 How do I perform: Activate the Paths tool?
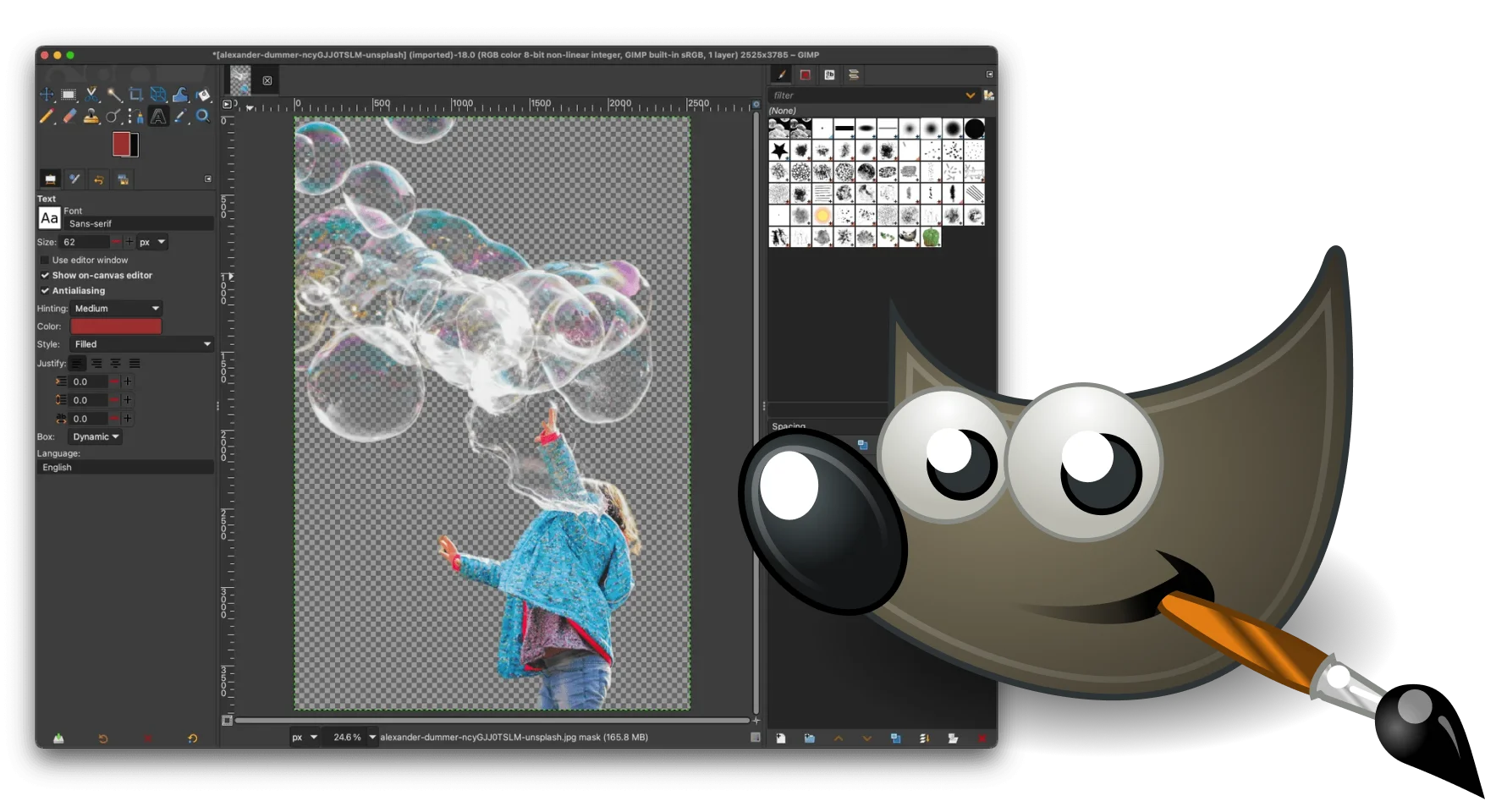point(135,117)
